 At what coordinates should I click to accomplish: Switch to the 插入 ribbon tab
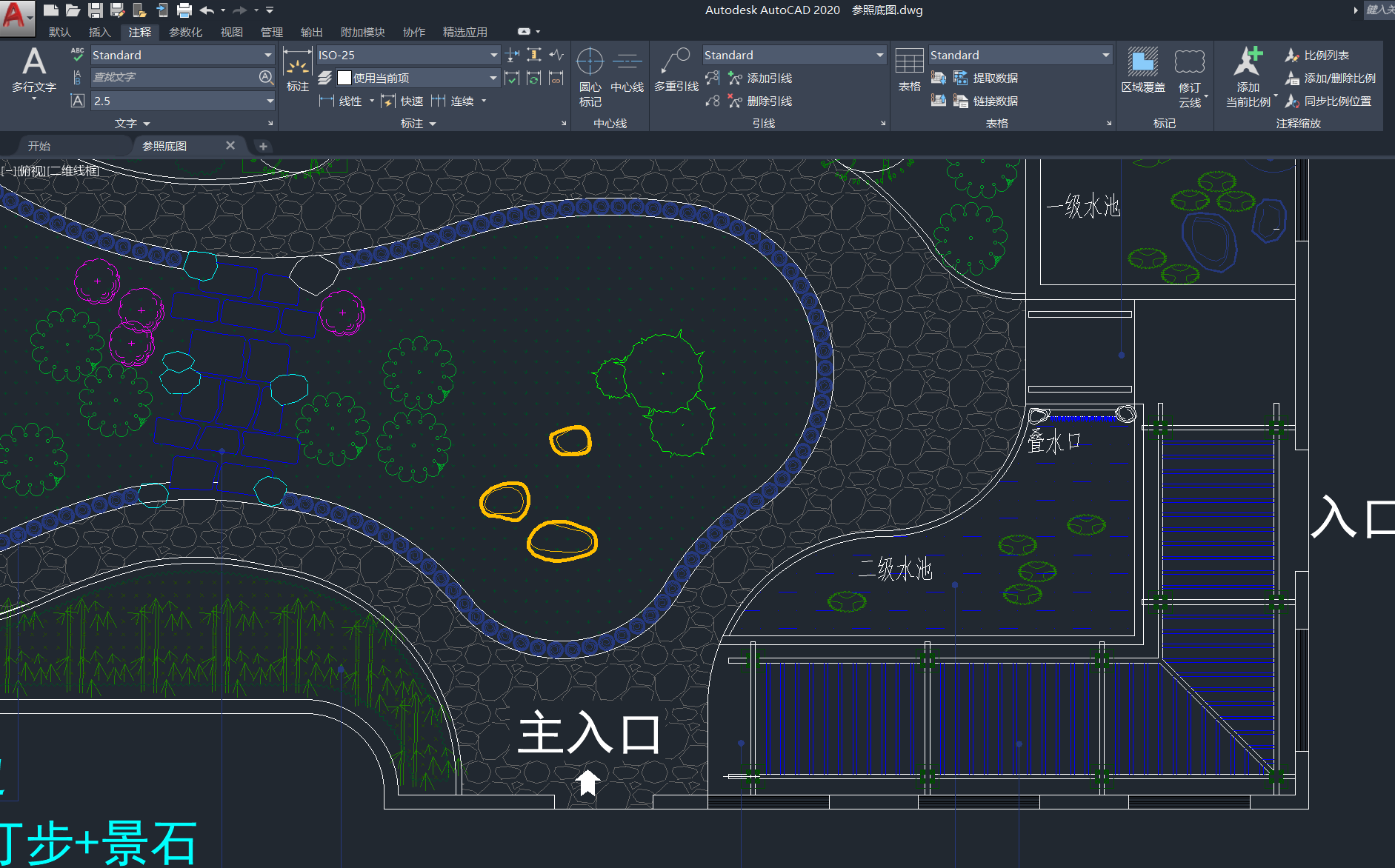coord(99,32)
